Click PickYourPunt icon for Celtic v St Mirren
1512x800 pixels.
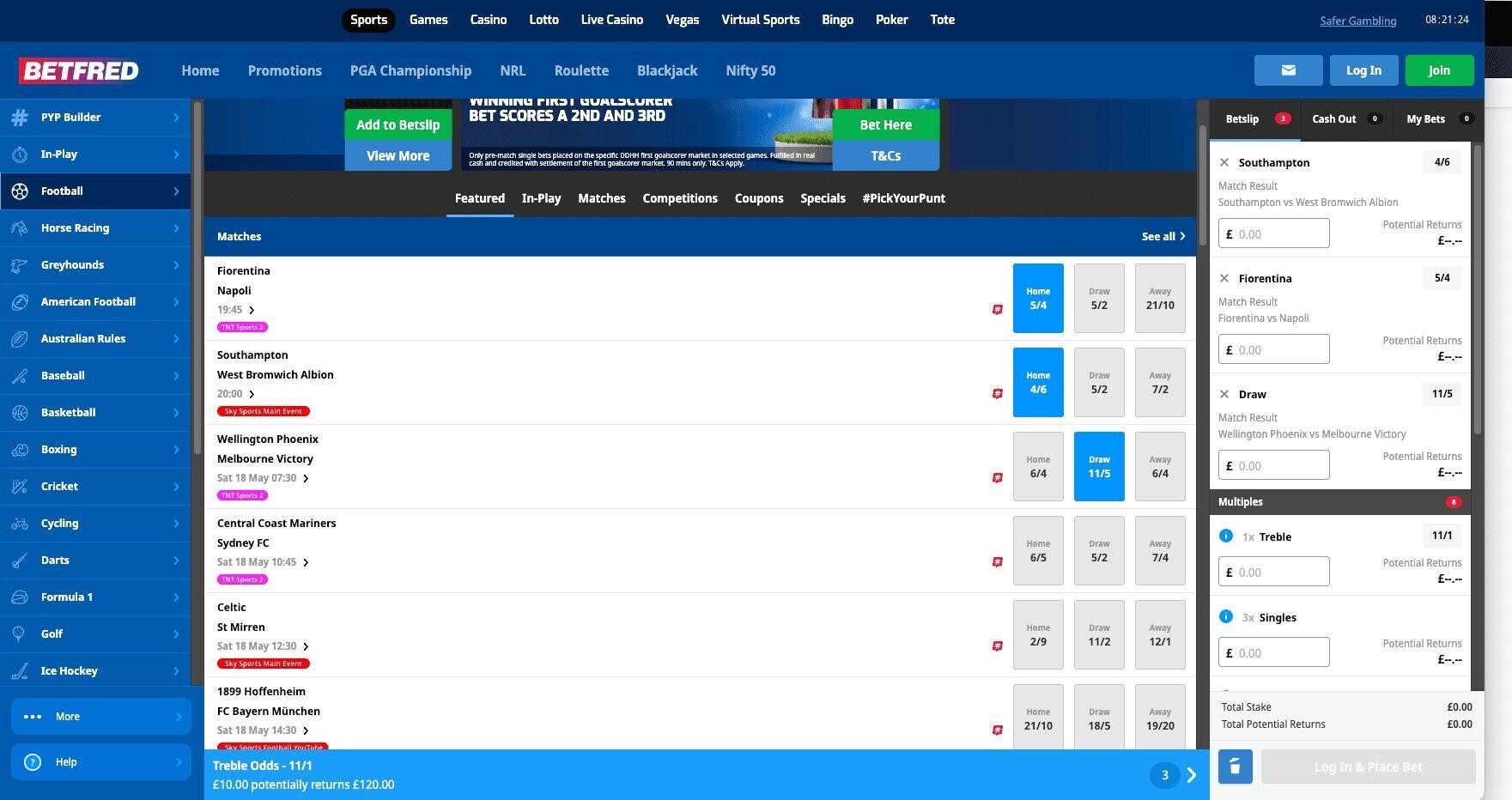pyautogui.click(x=997, y=646)
